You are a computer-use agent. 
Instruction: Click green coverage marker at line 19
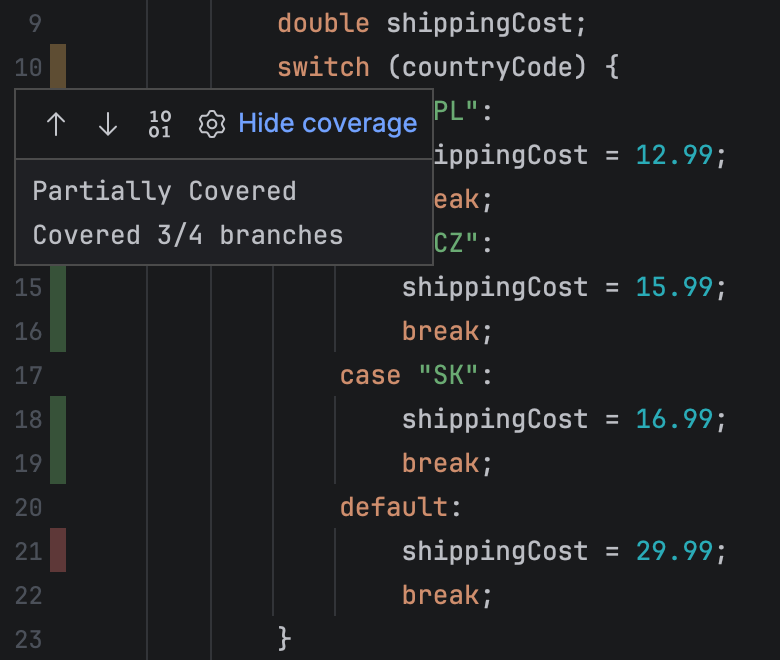58,463
